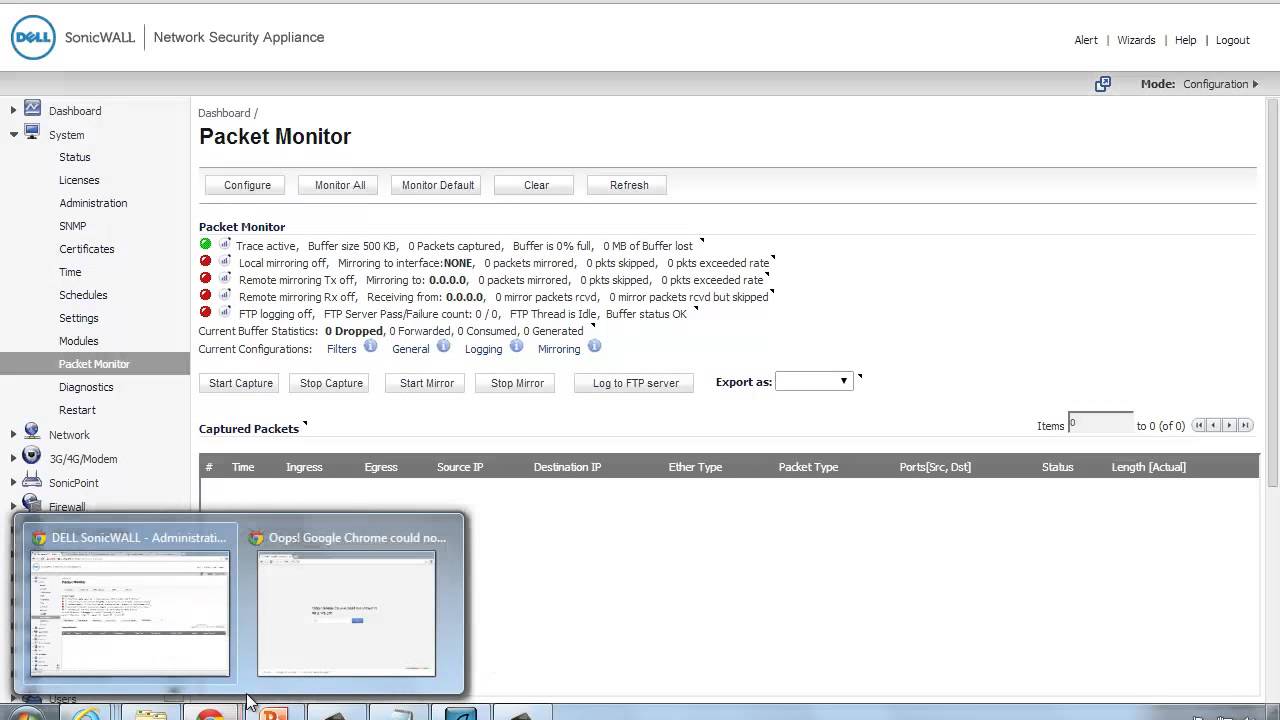1280x720 pixels.
Task: Go to previous page of captured packets
Action: pos(1214,425)
